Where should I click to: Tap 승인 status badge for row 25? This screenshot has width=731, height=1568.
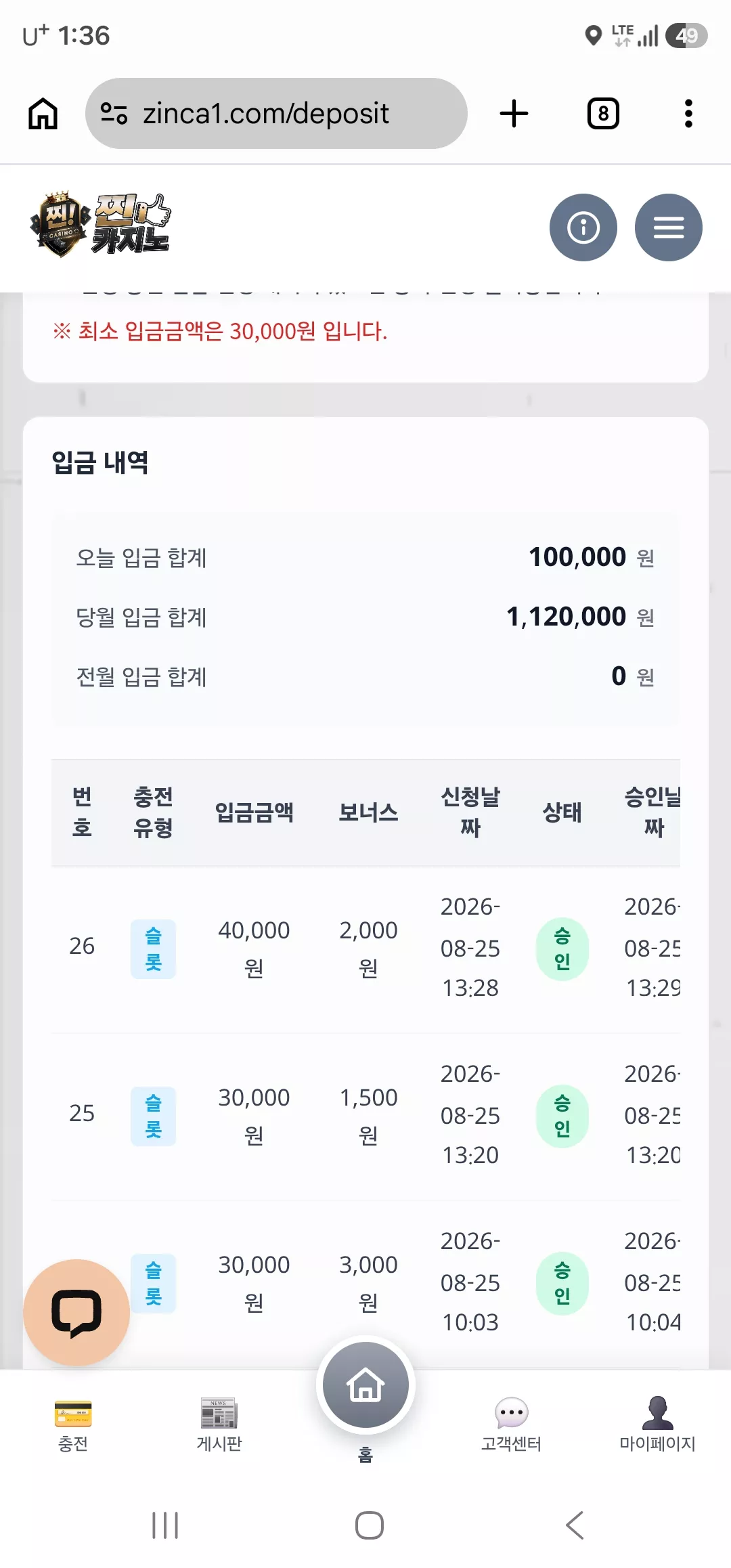tap(562, 1116)
